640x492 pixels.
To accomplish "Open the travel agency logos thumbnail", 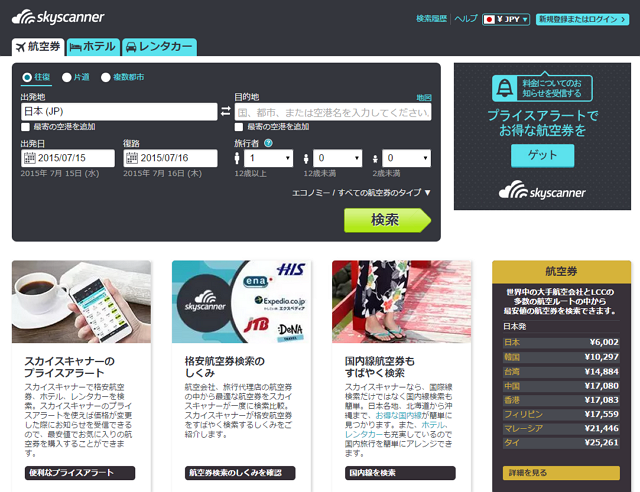I will (x=241, y=302).
